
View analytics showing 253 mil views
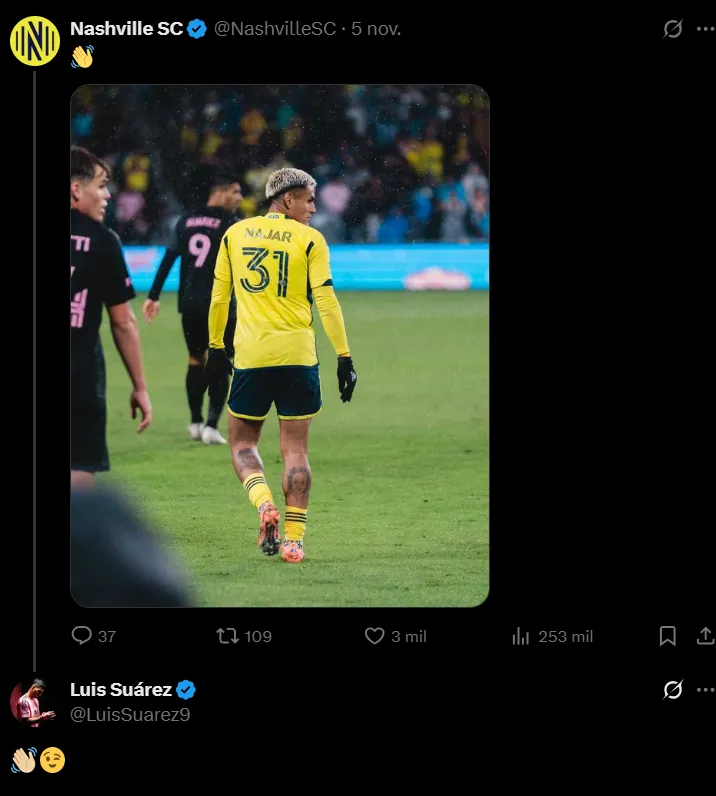point(521,636)
